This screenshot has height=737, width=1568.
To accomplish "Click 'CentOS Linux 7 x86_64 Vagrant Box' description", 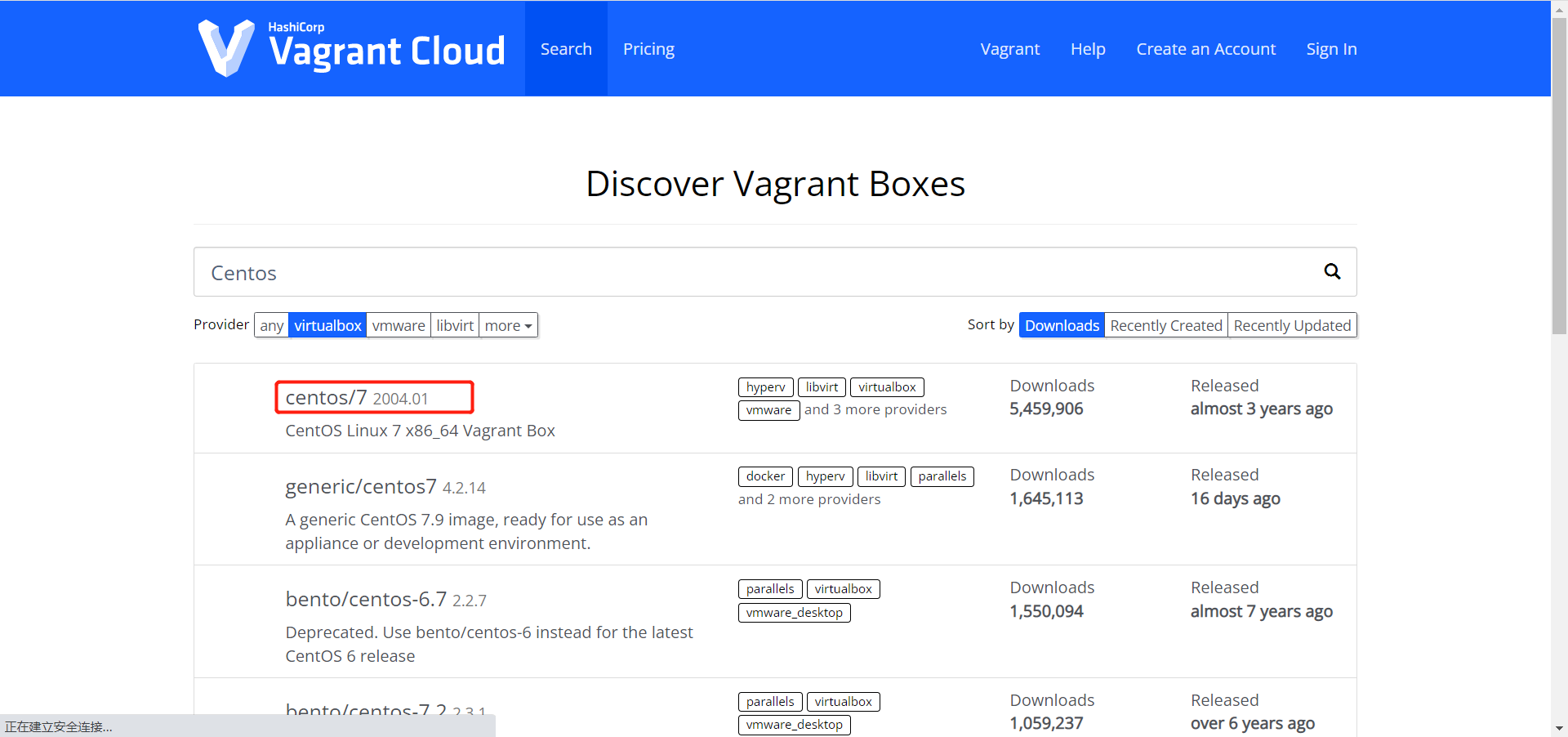I will [420, 431].
